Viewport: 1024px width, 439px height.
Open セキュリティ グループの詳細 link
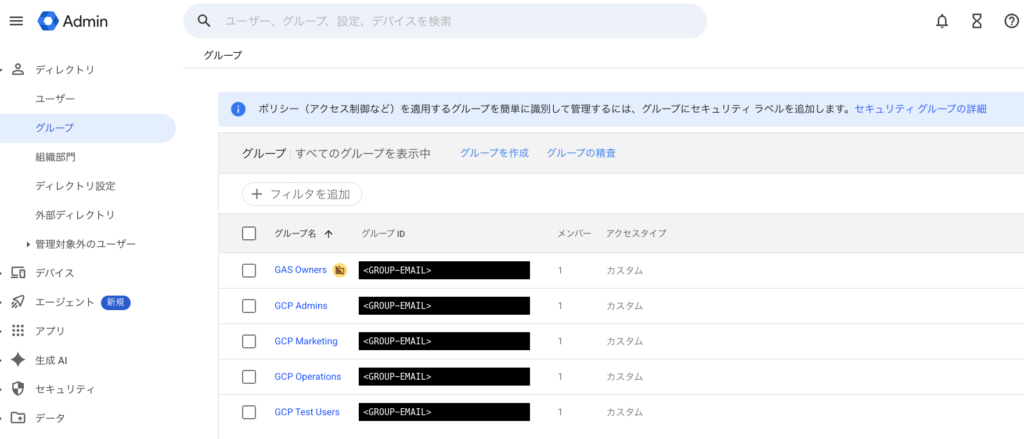coord(920,109)
